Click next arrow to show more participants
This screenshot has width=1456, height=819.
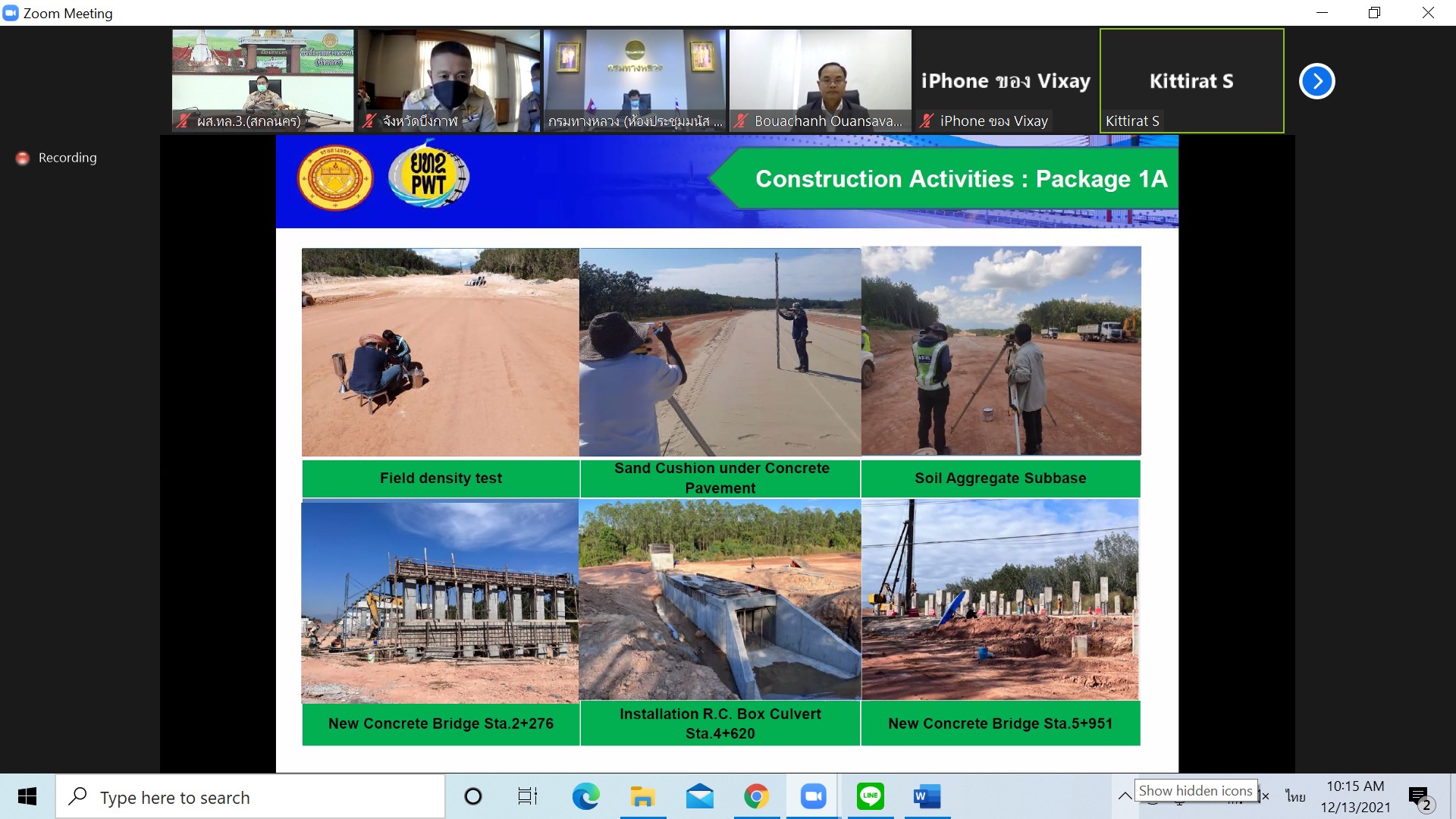coord(1316,81)
